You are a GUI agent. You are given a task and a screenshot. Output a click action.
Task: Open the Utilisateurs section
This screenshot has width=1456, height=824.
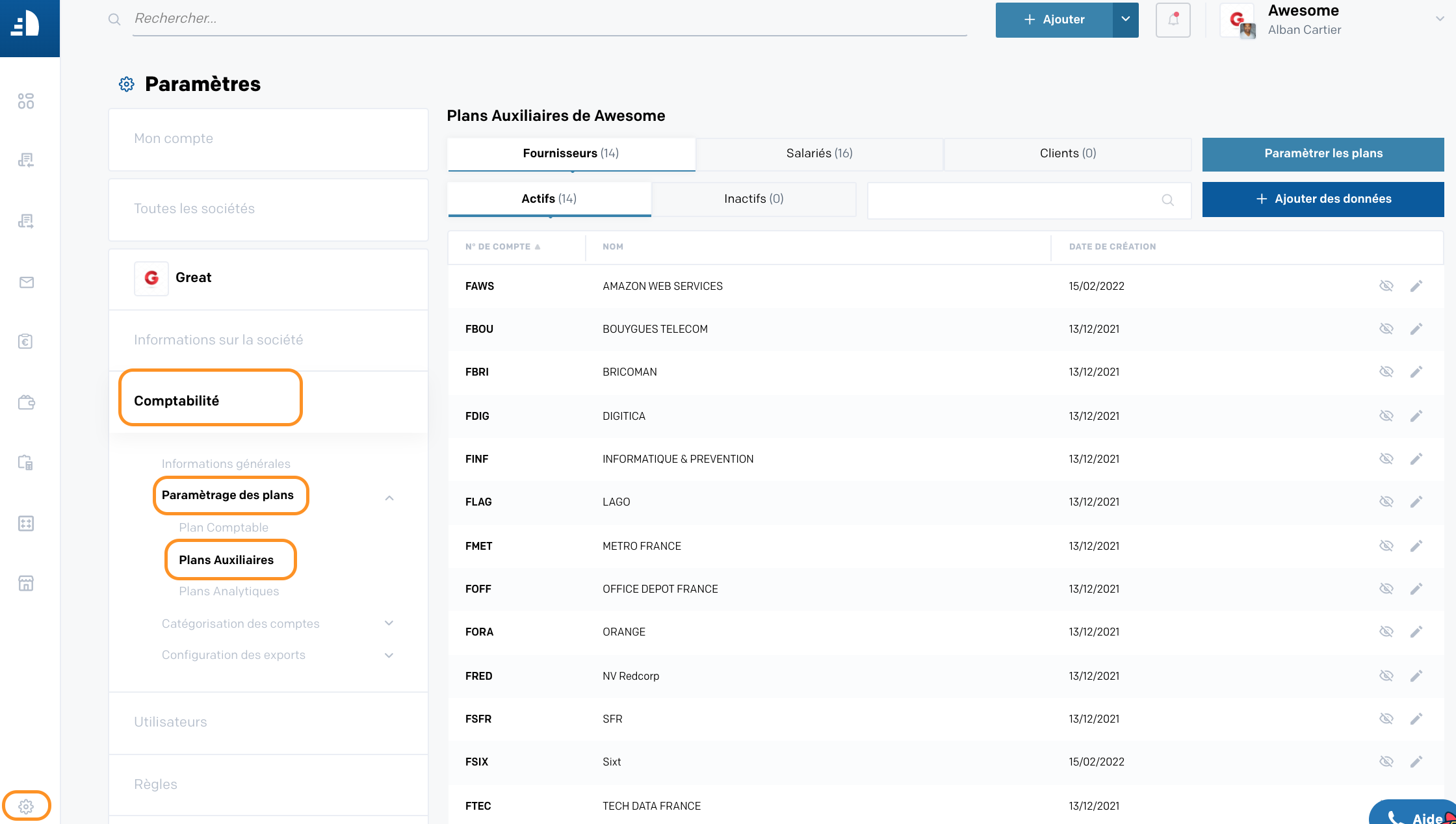(268, 723)
